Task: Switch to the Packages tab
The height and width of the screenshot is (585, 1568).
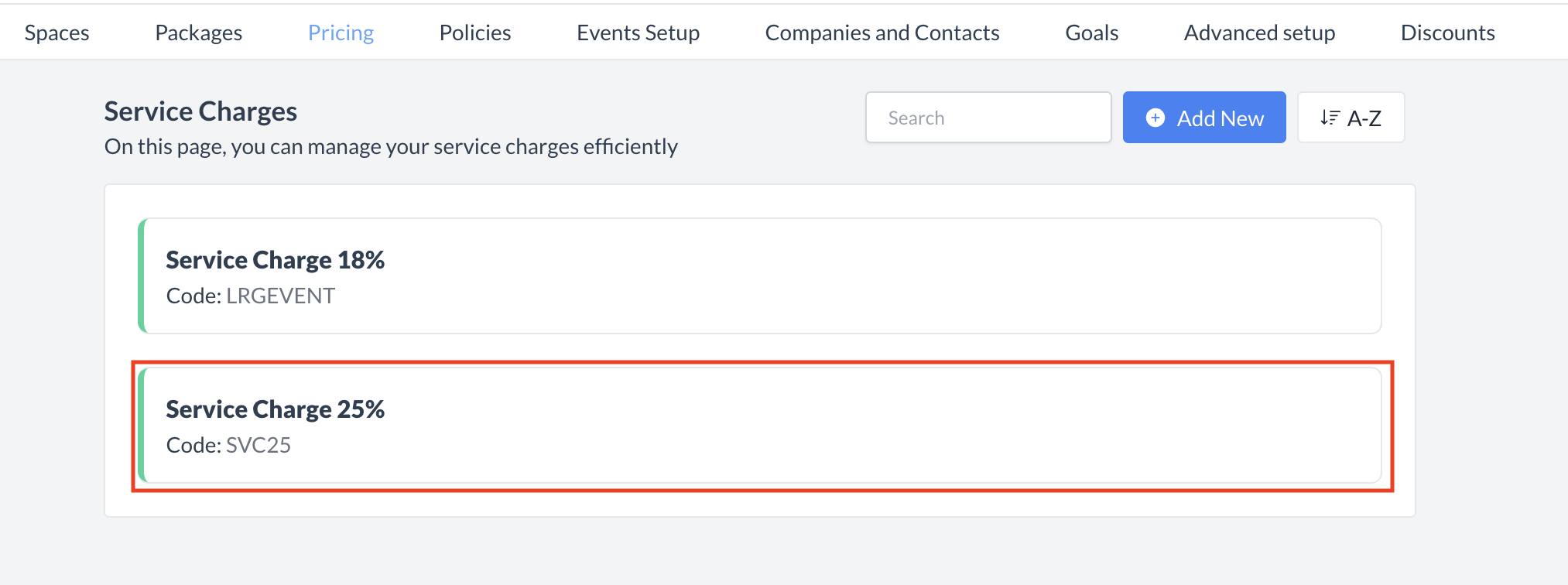Action: [198, 32]
